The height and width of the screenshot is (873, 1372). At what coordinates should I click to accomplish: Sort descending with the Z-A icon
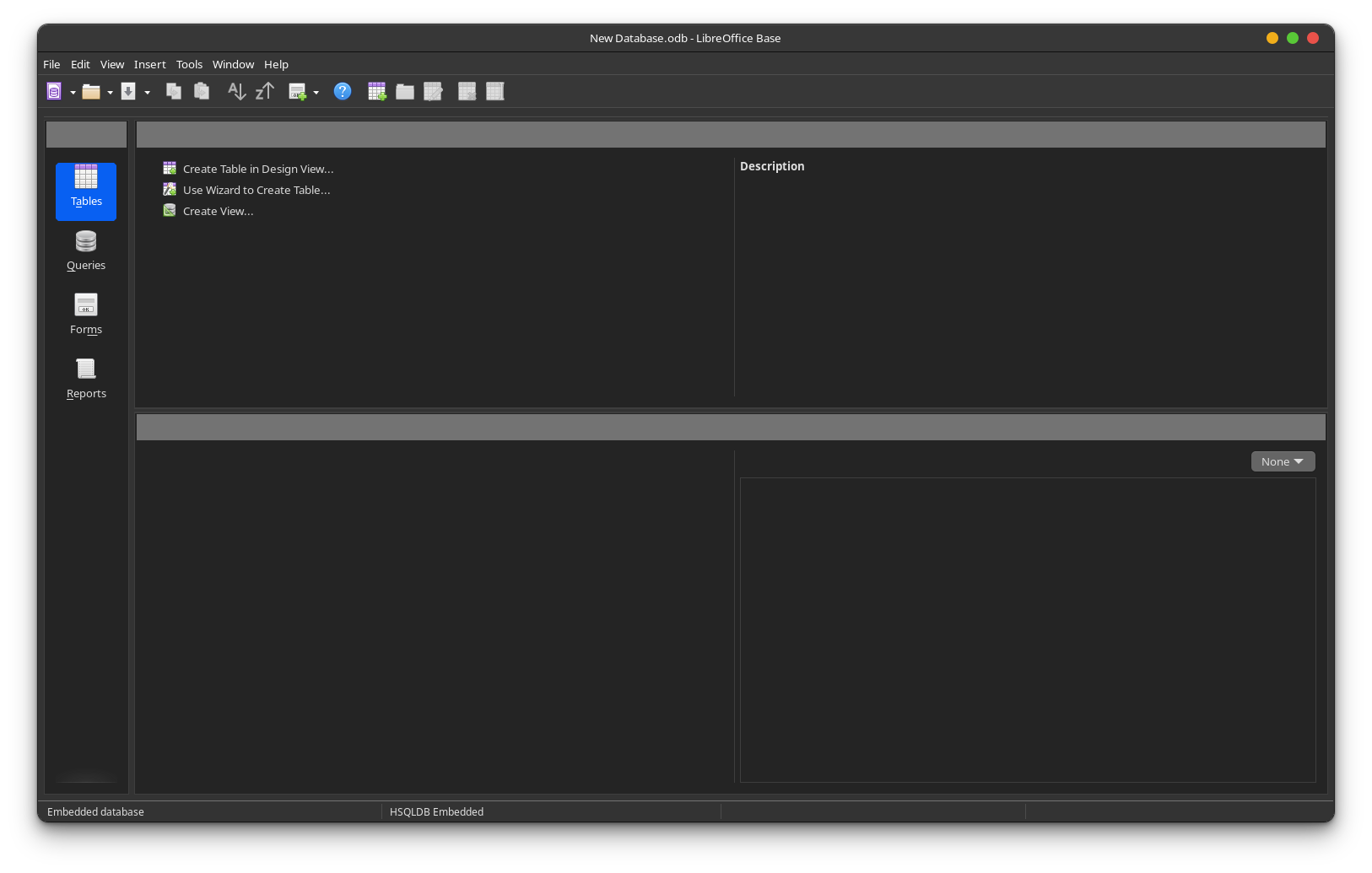[265, 91]
